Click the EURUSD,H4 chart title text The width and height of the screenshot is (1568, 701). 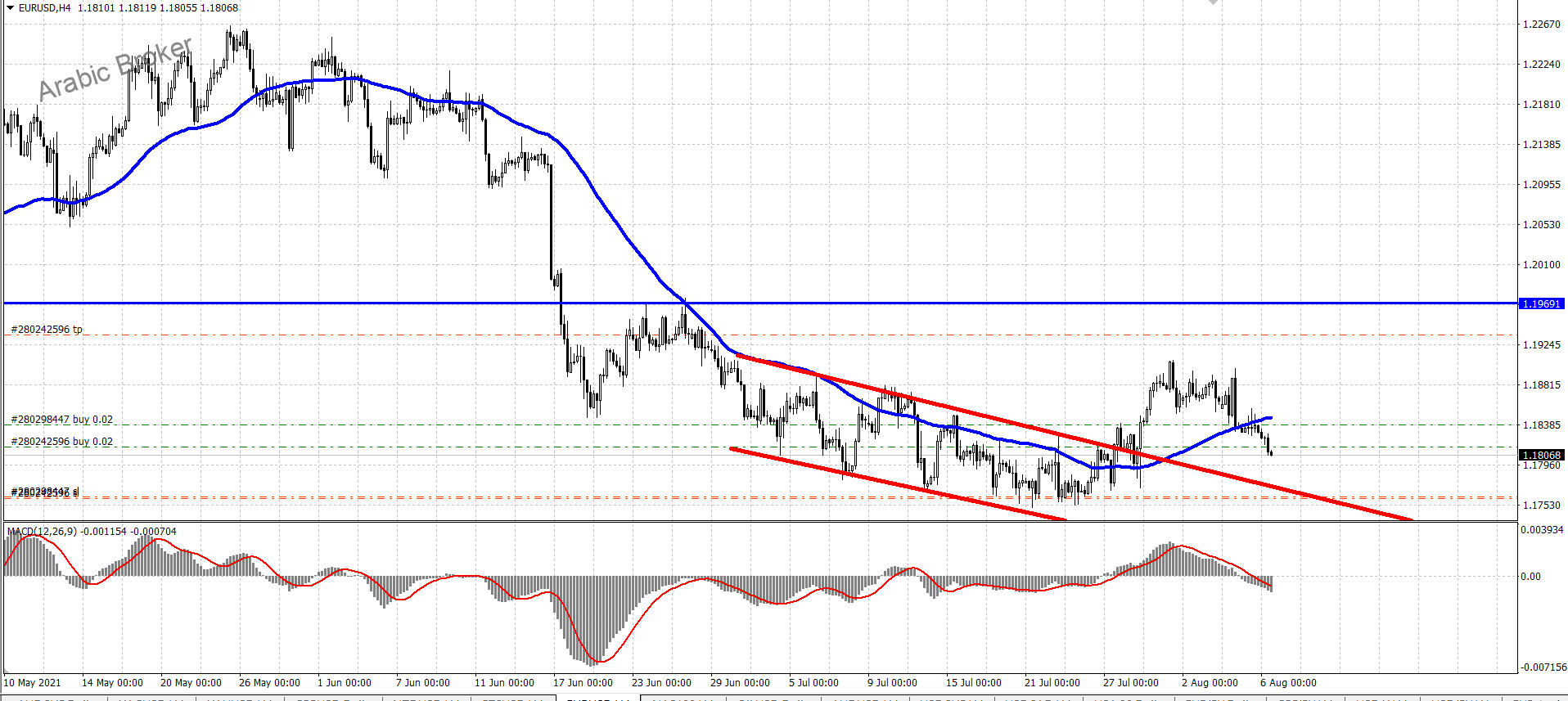(45, 8)
